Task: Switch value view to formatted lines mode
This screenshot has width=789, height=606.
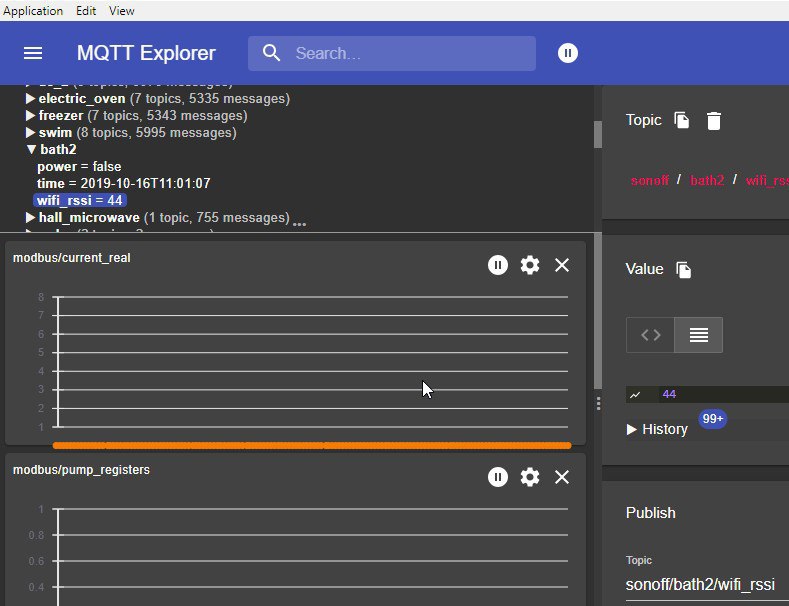Action: 698,335
